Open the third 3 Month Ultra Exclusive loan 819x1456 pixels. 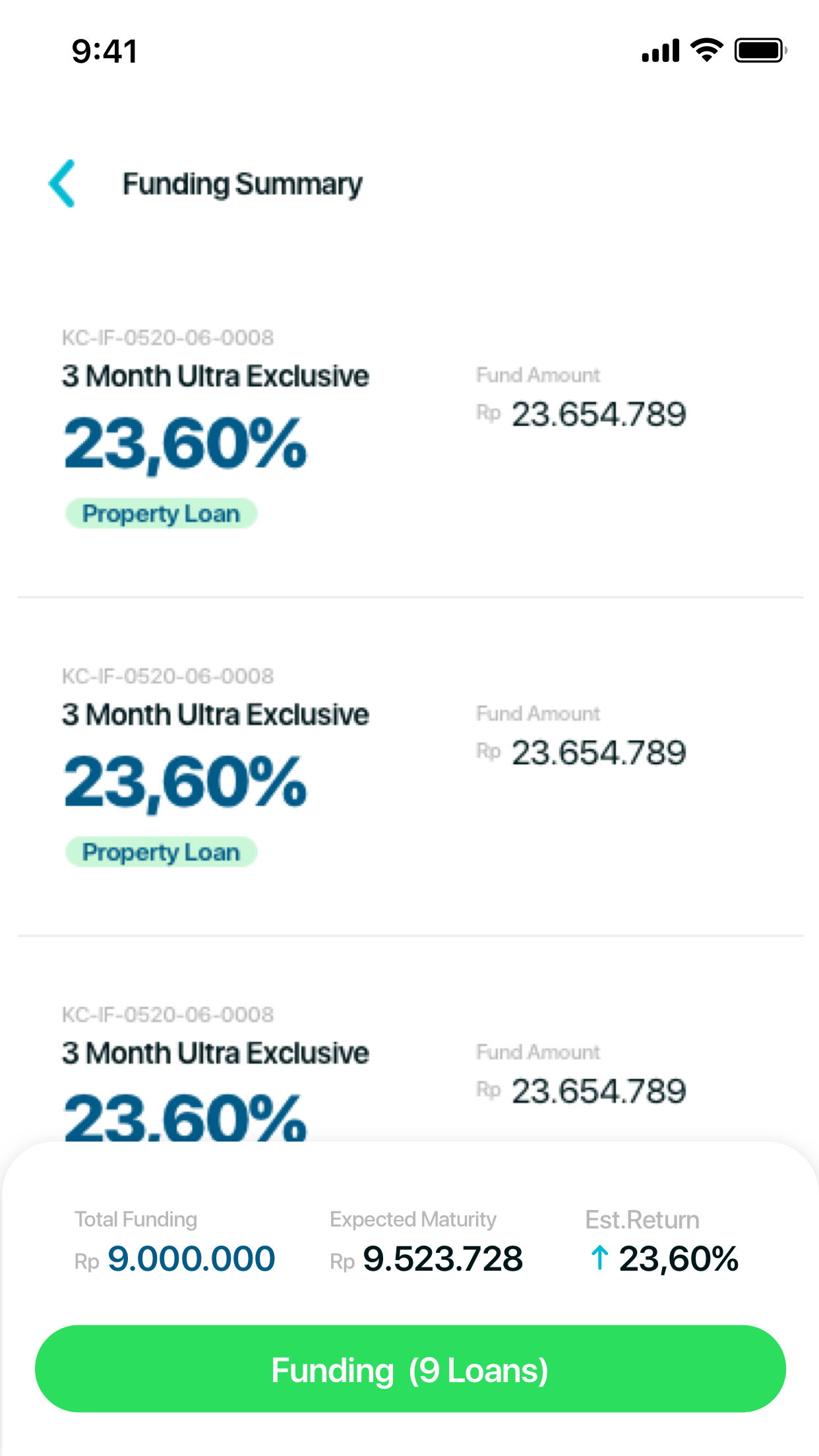215,1052
